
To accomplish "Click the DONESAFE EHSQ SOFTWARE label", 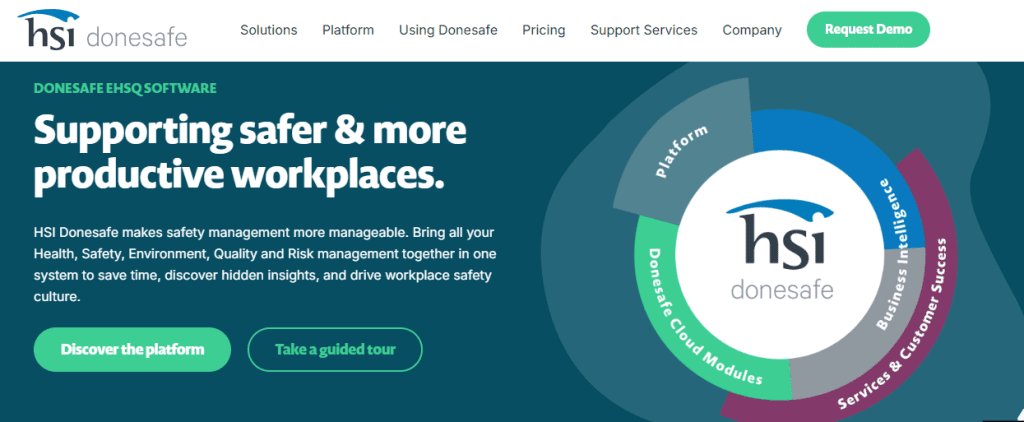I will [125, 88].
